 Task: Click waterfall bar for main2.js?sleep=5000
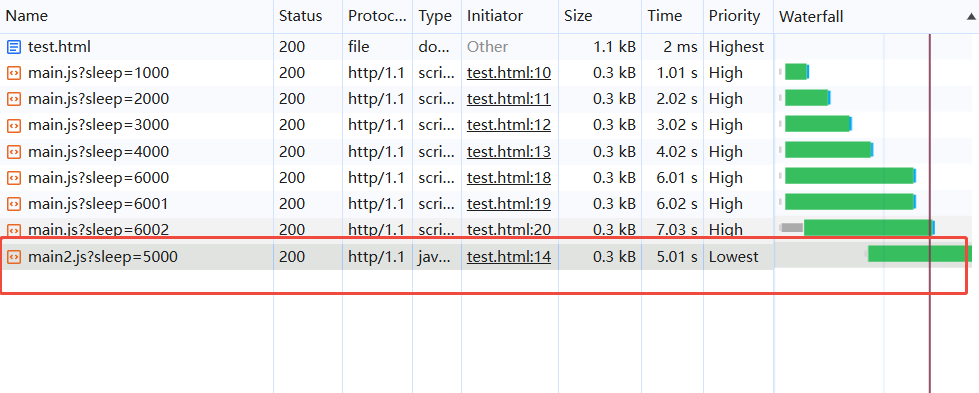(920, 254)
